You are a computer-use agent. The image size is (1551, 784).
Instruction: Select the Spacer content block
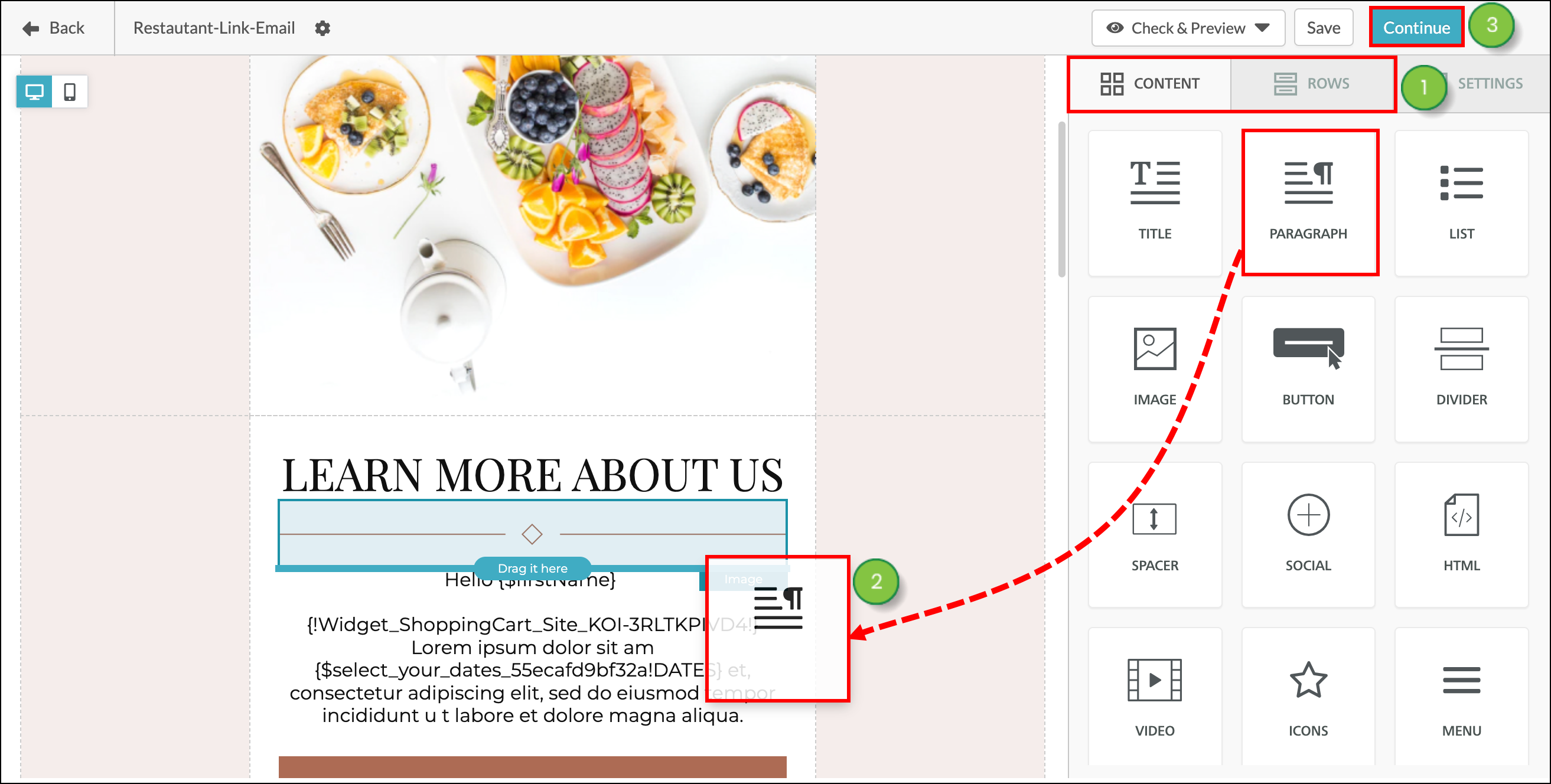click(1154, 535)
